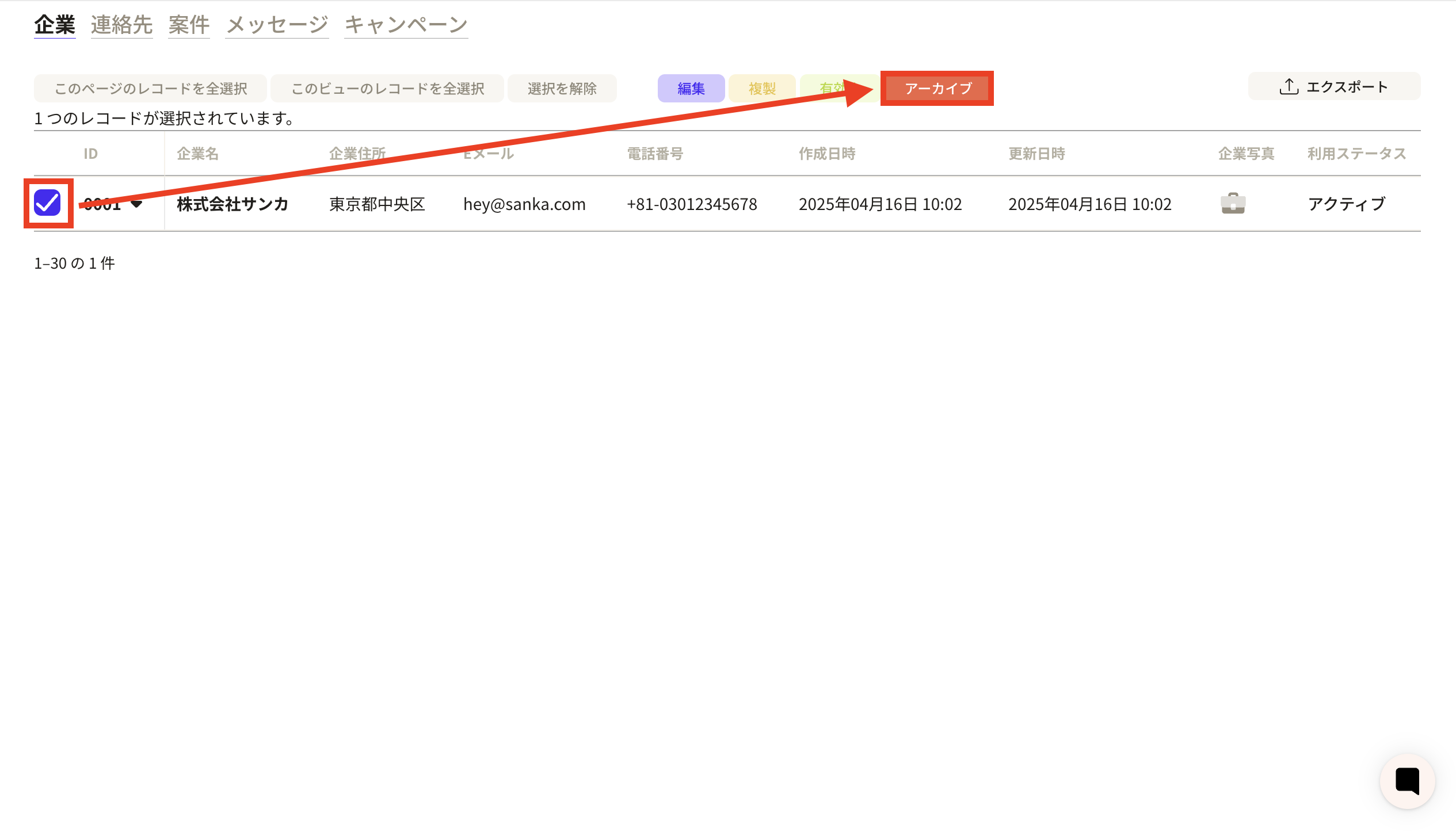Click the purple 編集 button
1456x832 pixels.
(691, 89)
